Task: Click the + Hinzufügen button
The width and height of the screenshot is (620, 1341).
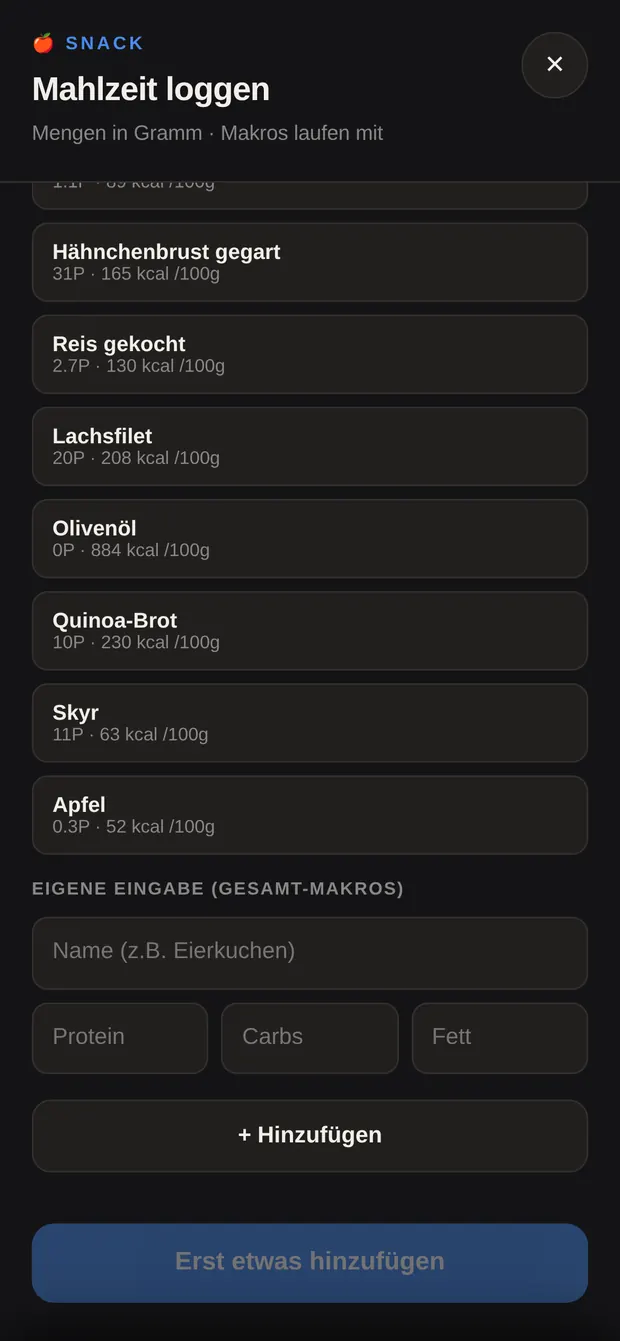Action: [x=310, y=1136]
